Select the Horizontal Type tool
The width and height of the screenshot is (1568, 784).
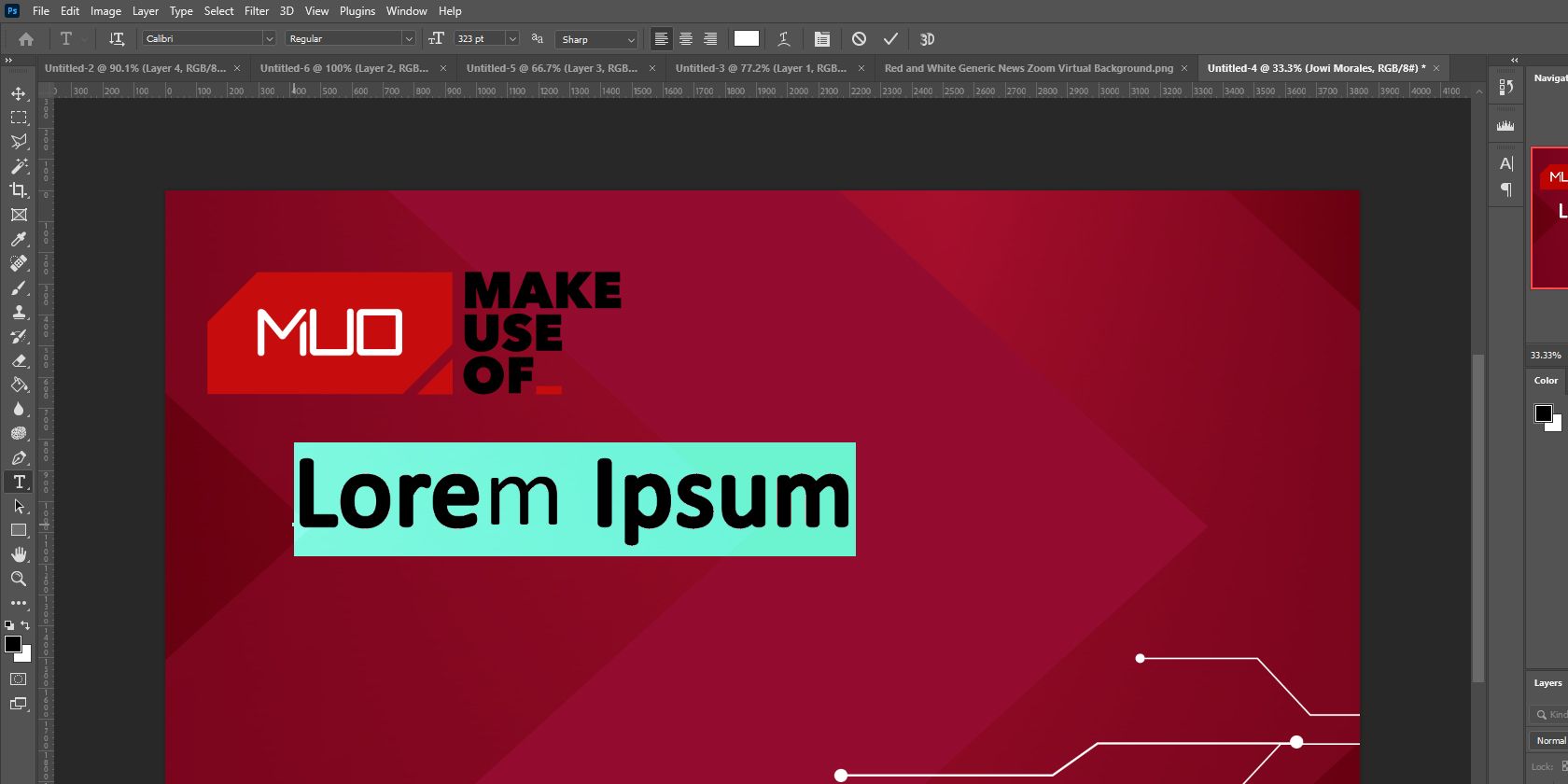[x=19, y=482]
